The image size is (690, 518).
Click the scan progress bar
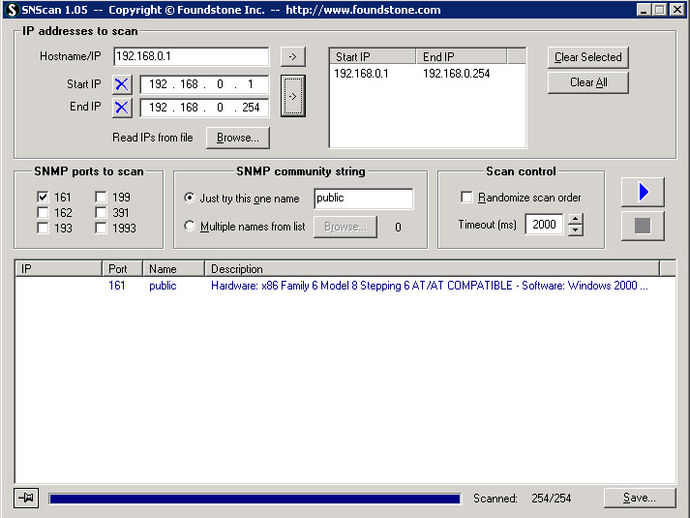coord(255,498)
